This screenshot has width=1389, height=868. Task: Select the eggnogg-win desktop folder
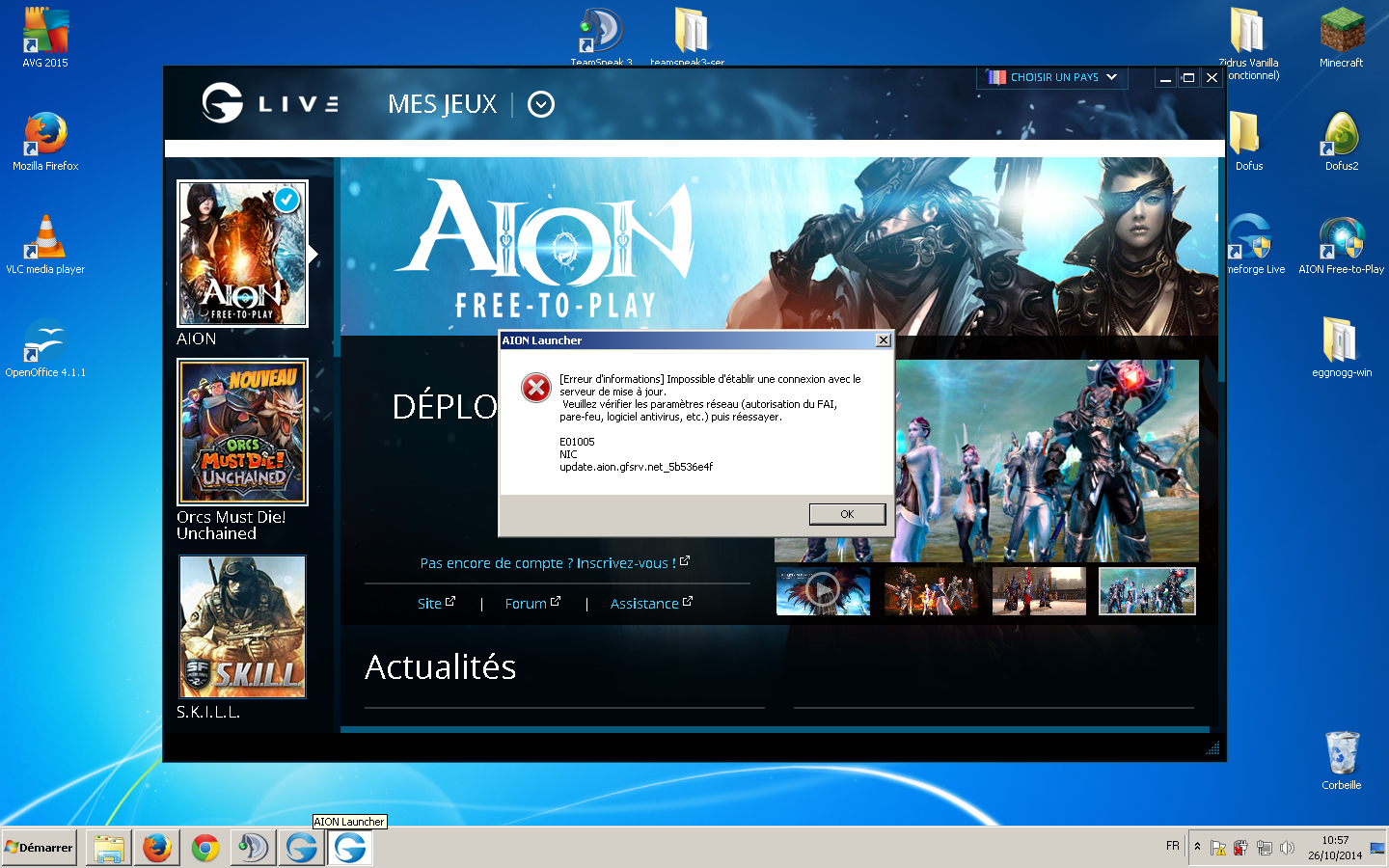coord(1341,347)
